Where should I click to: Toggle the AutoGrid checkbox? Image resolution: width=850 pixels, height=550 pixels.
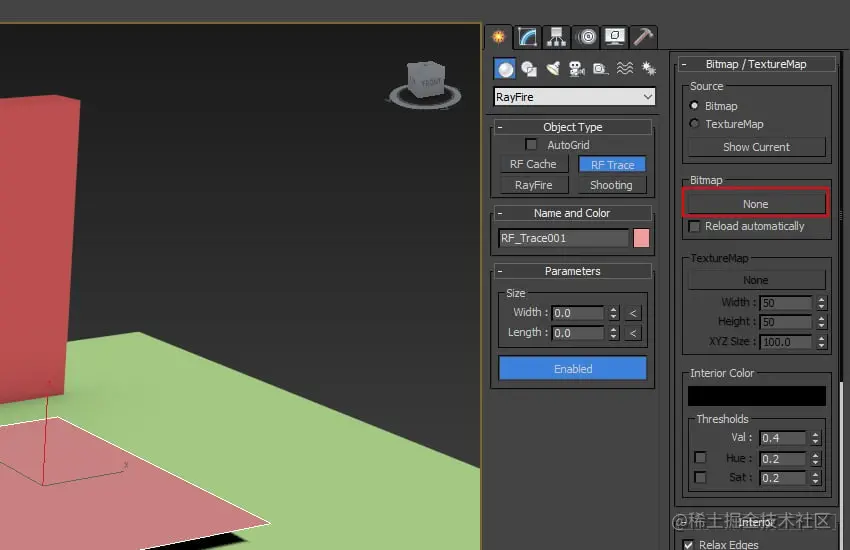tap(531, 144)
